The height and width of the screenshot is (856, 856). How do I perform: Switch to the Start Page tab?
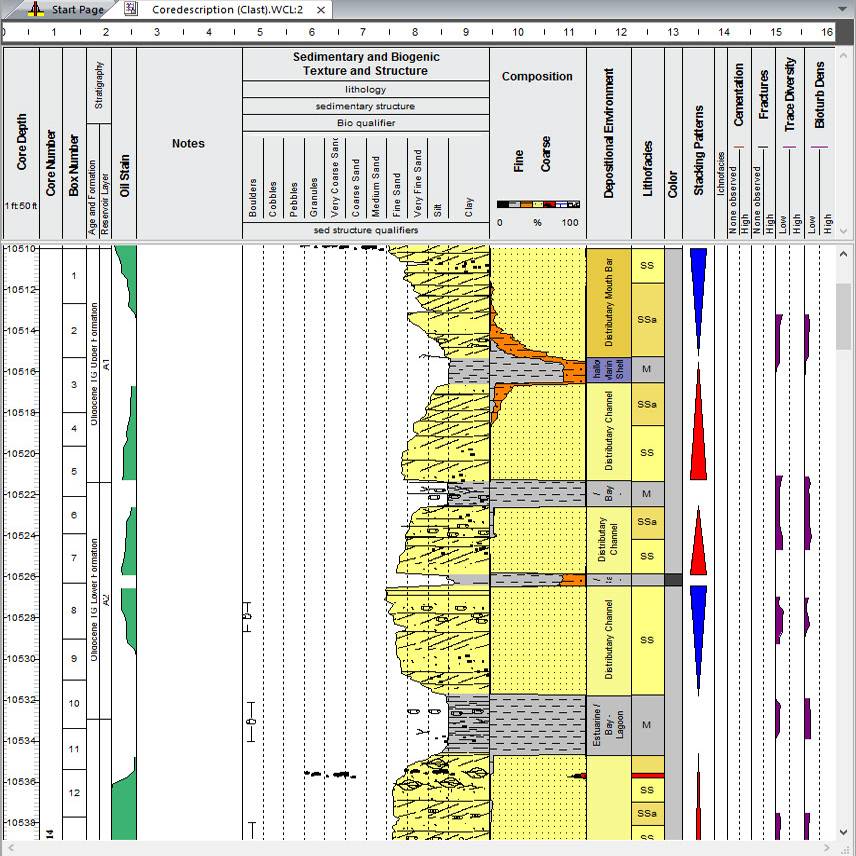[x=77, y=9]
